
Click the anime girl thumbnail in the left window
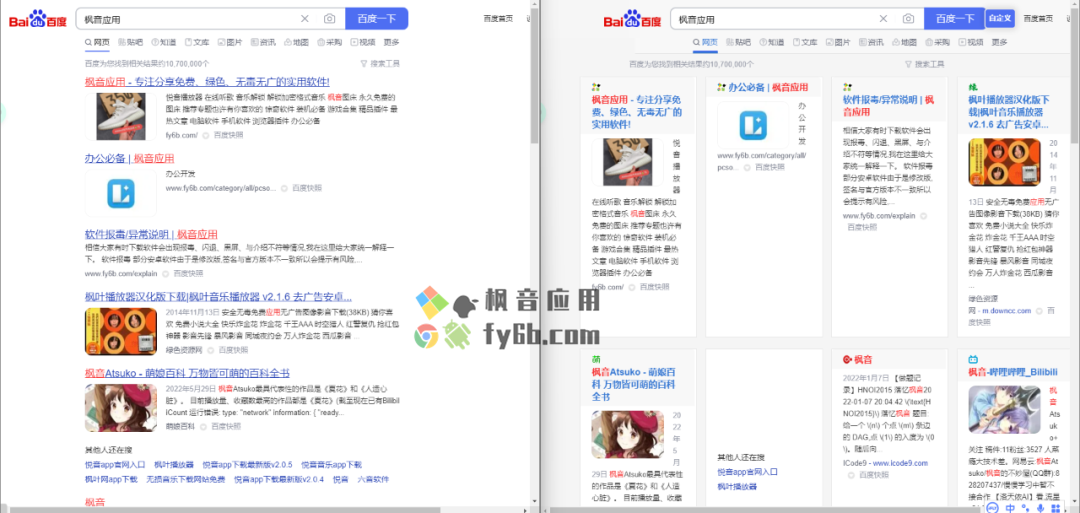[121, 408]
